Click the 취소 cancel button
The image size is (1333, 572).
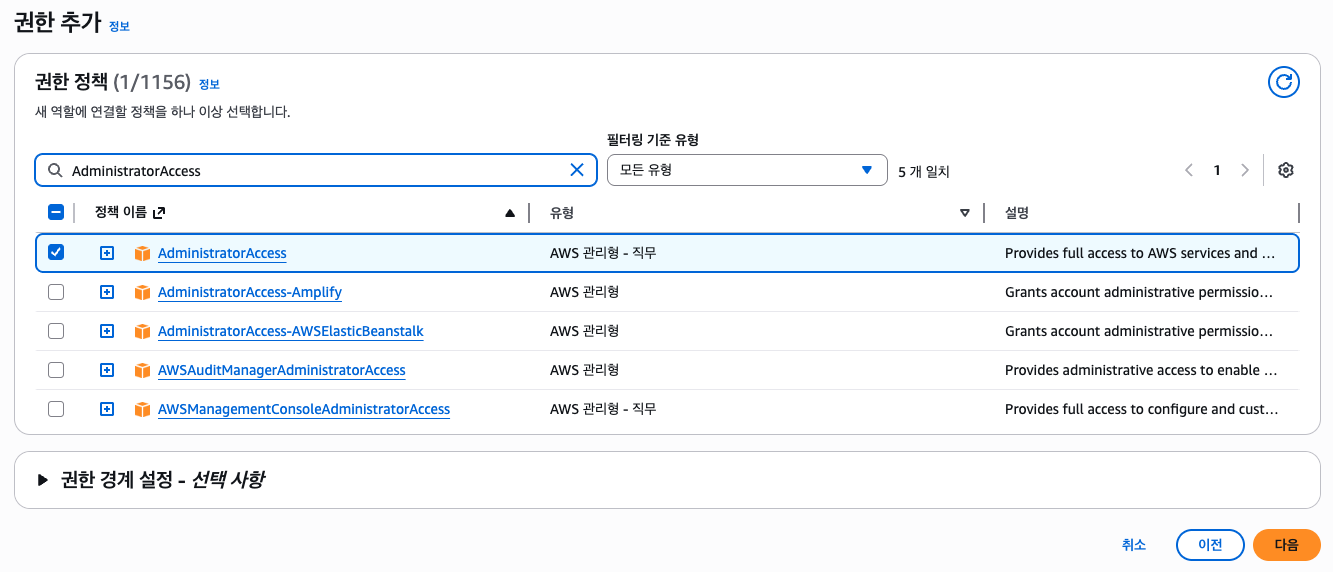1134,545
